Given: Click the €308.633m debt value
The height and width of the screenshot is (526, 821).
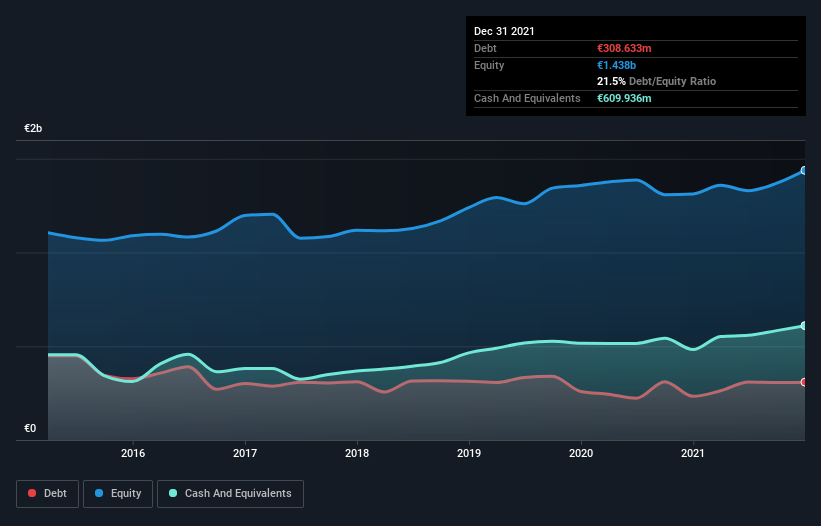Looking at the screenshot, I should [x=624, y=48].
